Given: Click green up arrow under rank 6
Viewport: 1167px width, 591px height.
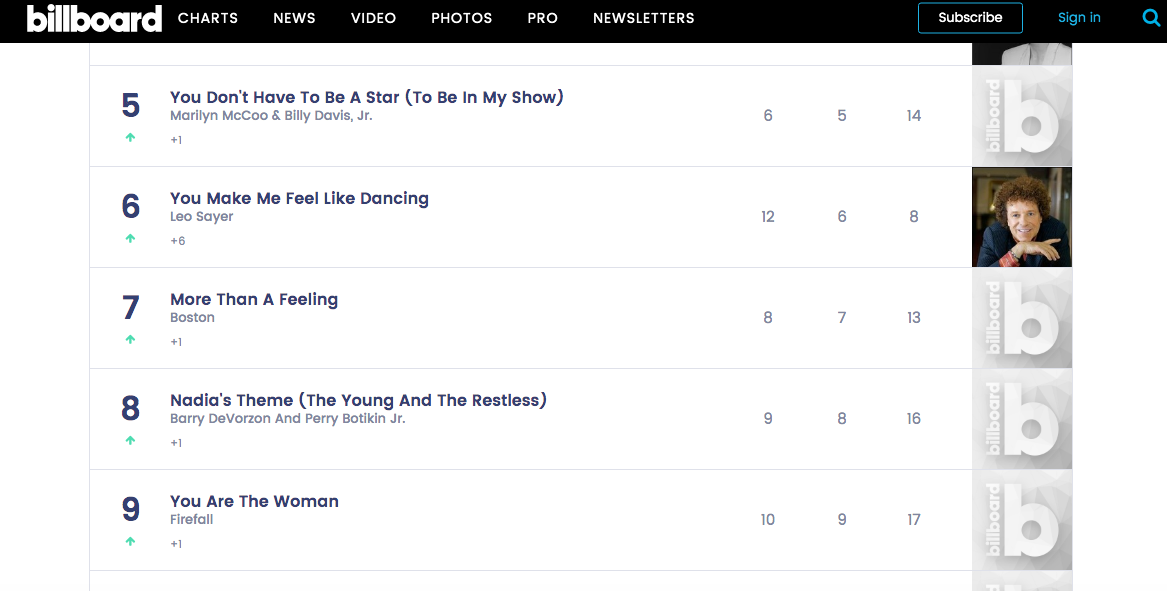Looking at the screenshot, I should pos(130,239).
